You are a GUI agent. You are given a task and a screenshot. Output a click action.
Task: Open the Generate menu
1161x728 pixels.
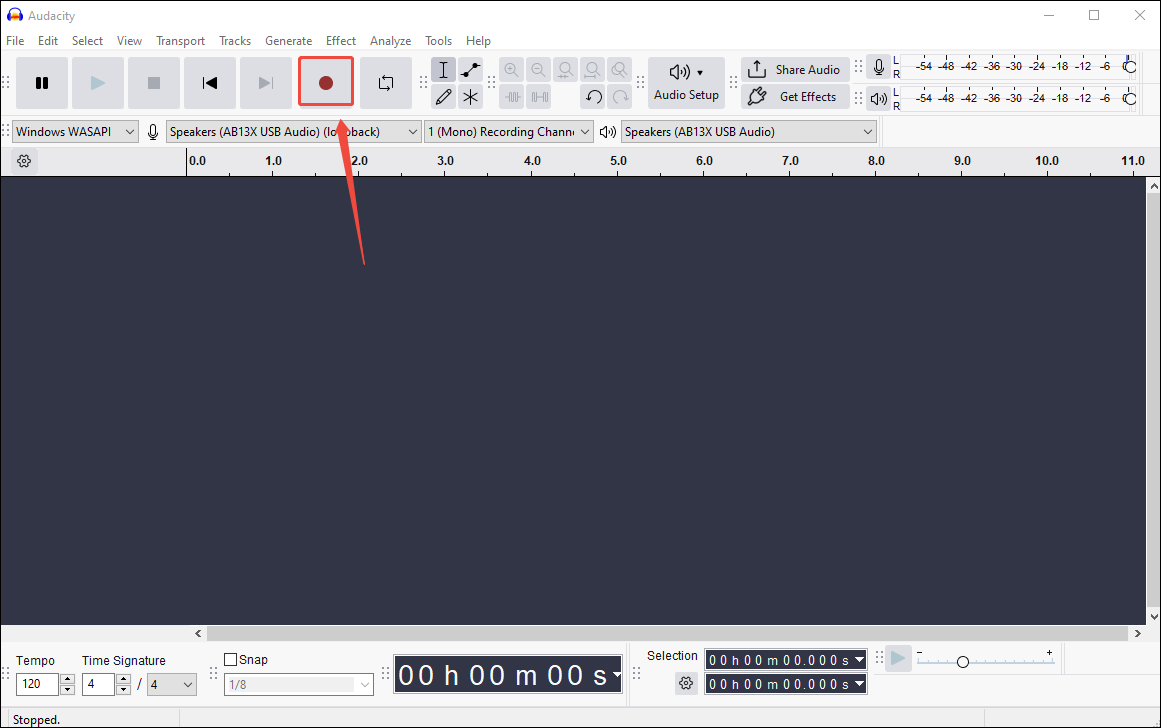click(x=289, y=41)
